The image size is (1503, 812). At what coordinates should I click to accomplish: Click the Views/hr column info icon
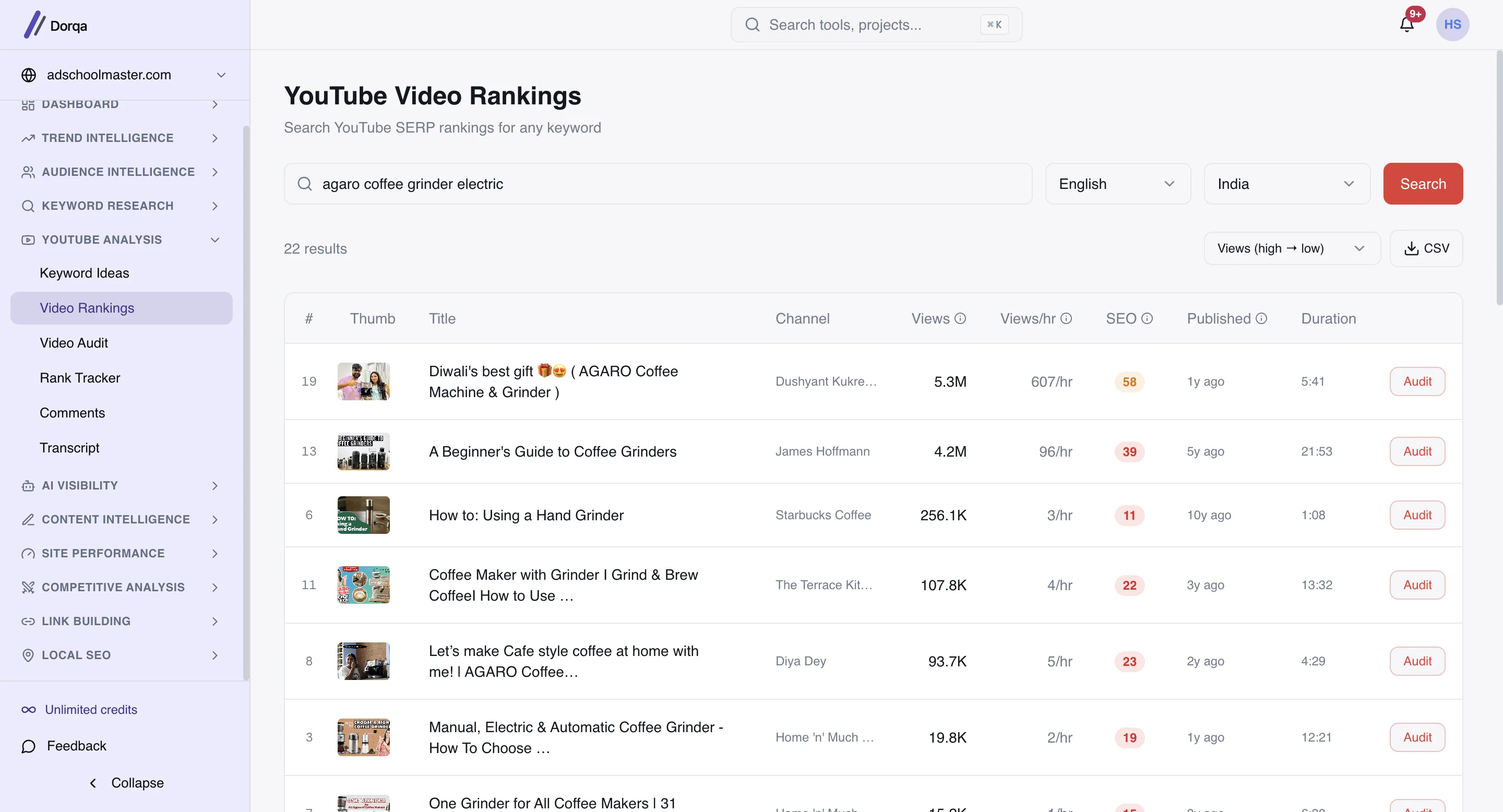point(1066,318)
